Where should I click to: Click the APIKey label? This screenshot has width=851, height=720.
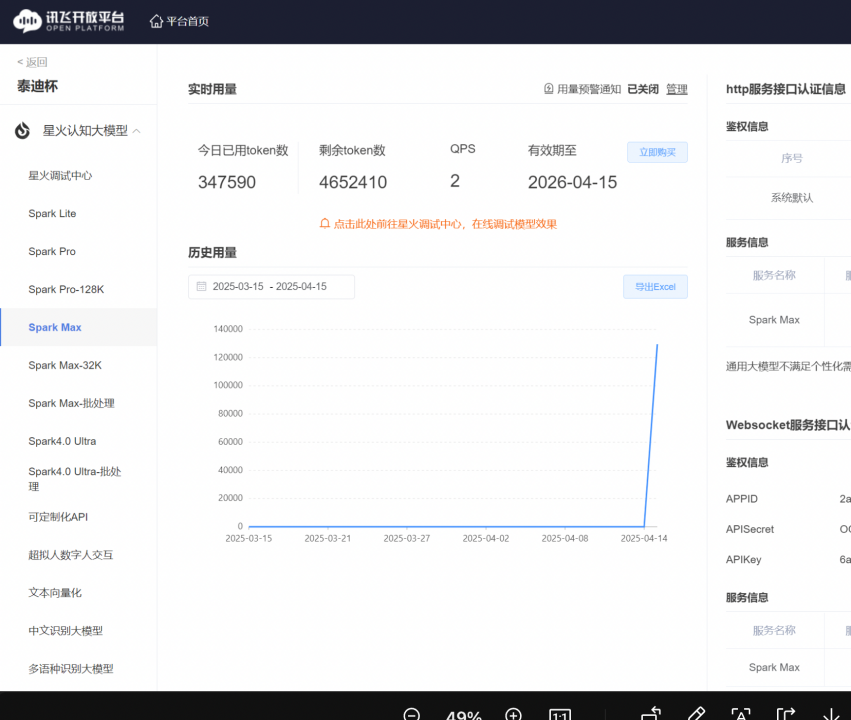744,559
